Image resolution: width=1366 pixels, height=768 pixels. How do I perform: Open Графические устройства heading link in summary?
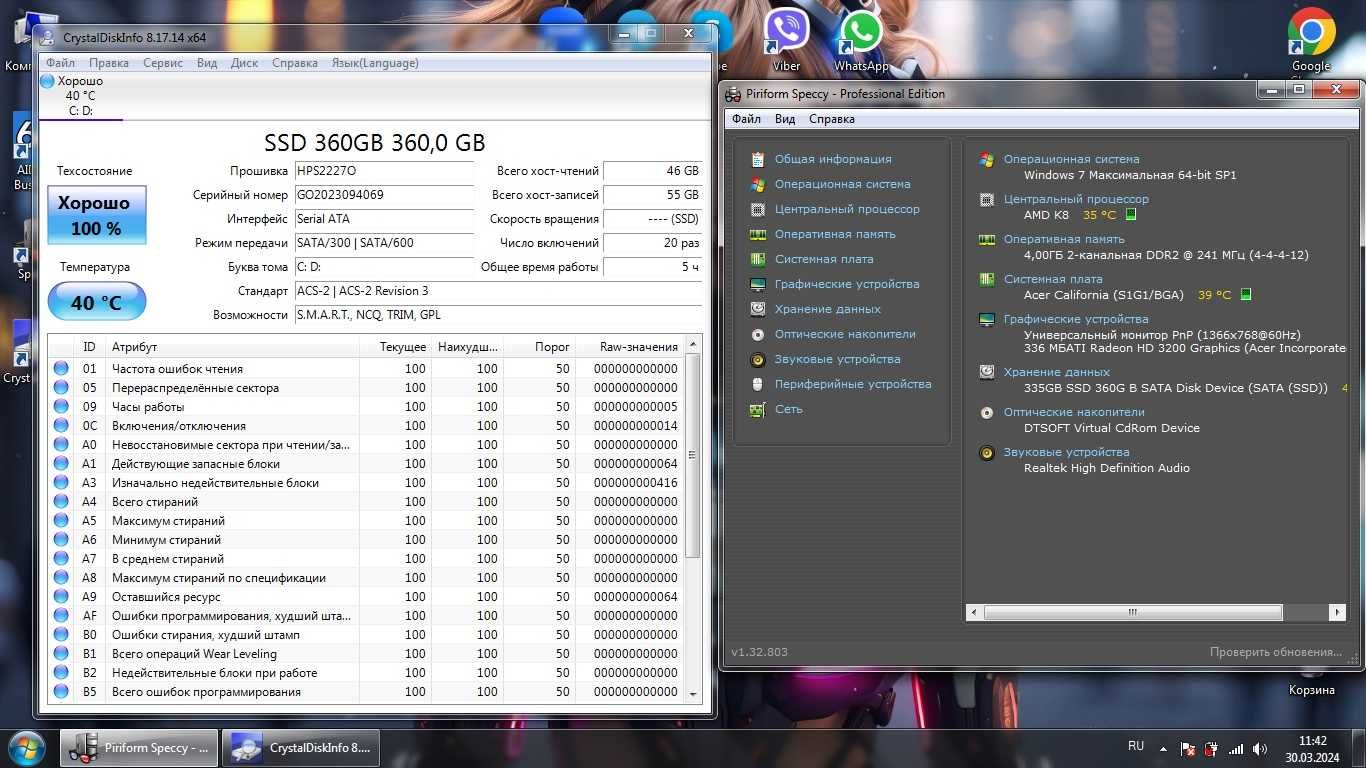tap(1076, 319)
